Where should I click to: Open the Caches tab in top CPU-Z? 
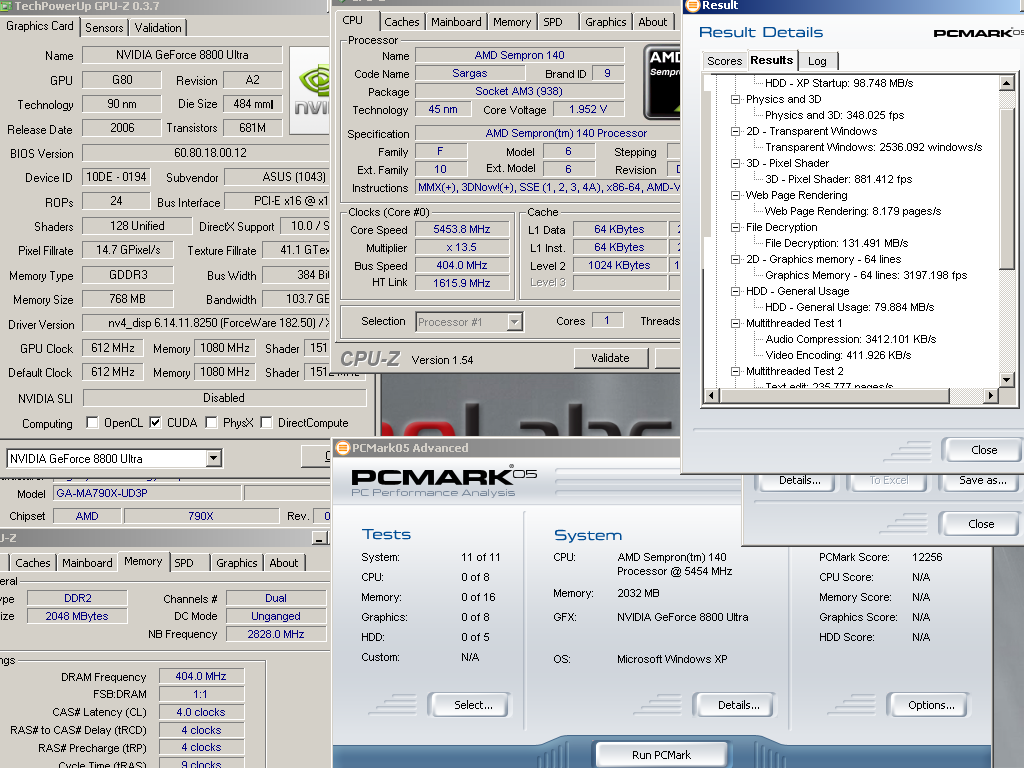pos(402,22)
